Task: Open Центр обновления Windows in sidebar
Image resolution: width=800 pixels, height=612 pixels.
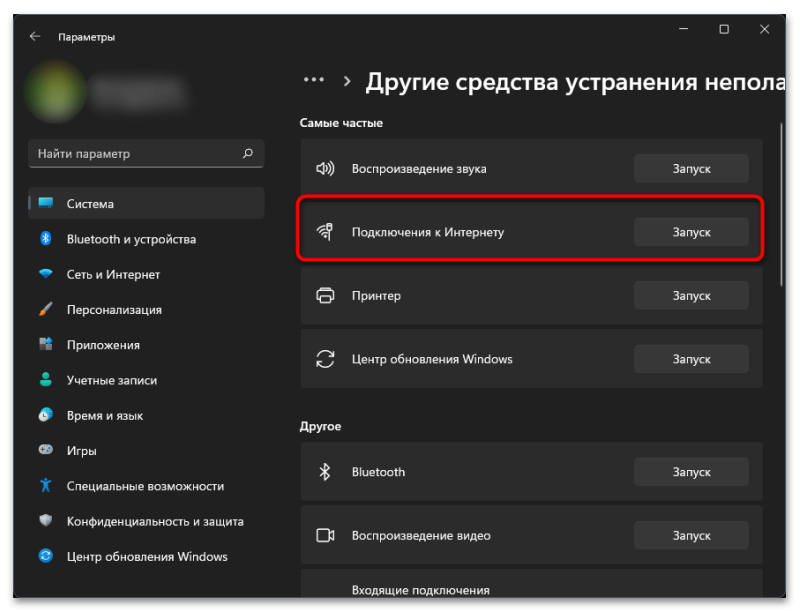Action: point(146,556)
